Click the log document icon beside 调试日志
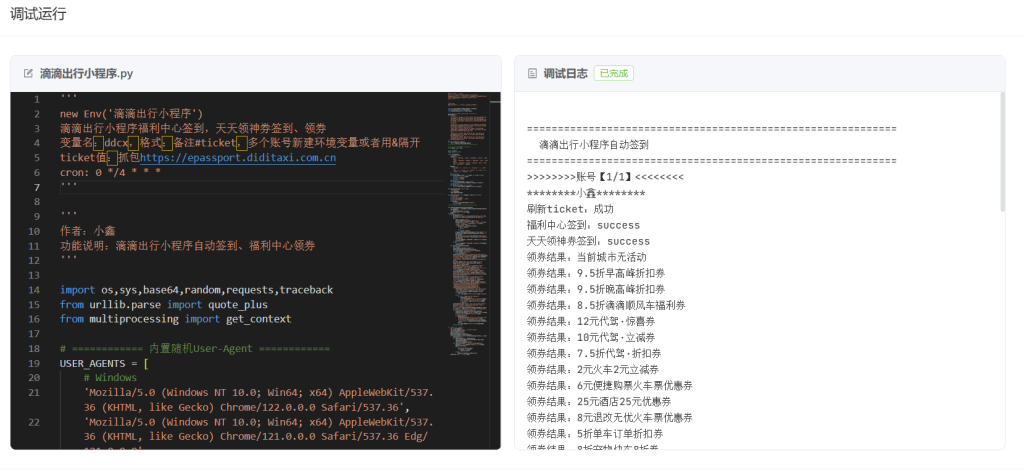 tap(532, 74)
